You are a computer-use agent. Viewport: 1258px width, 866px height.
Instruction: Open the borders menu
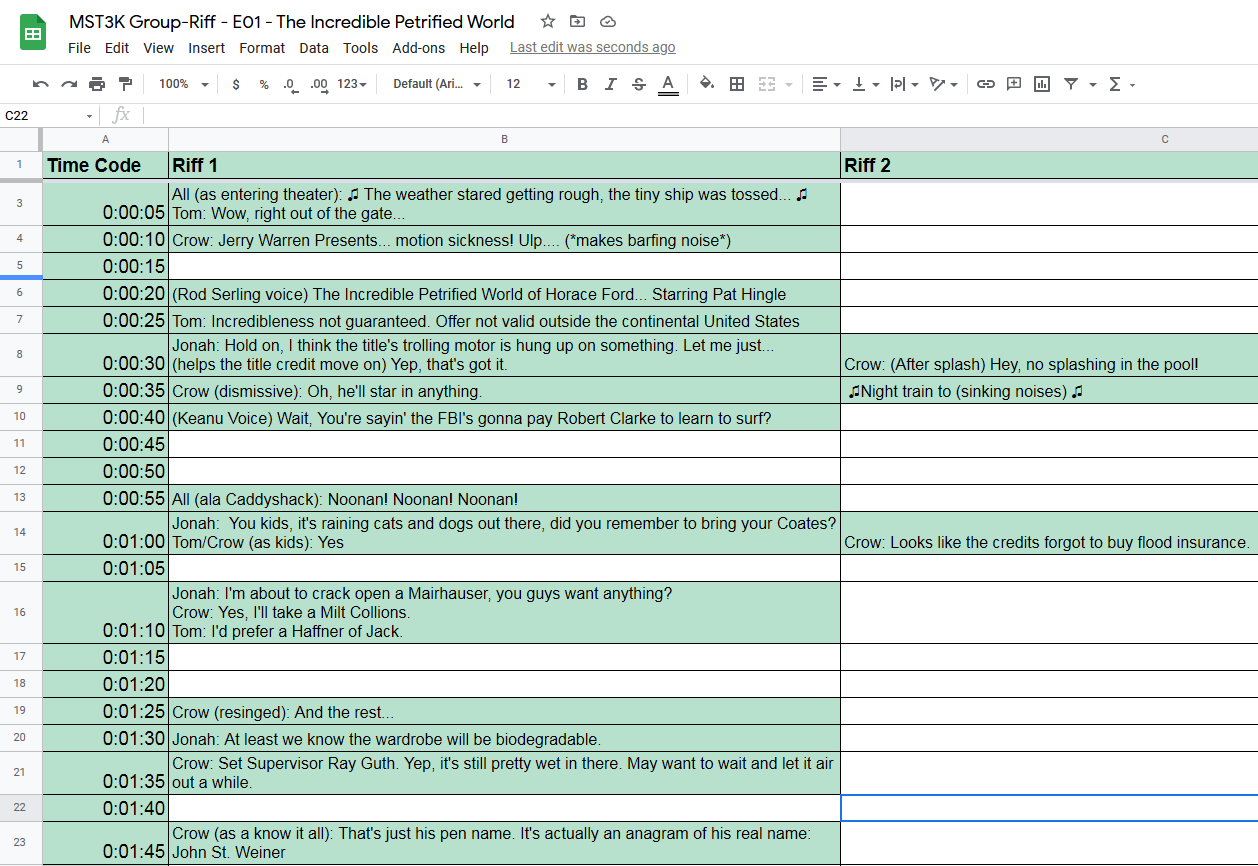click(737, 84)
